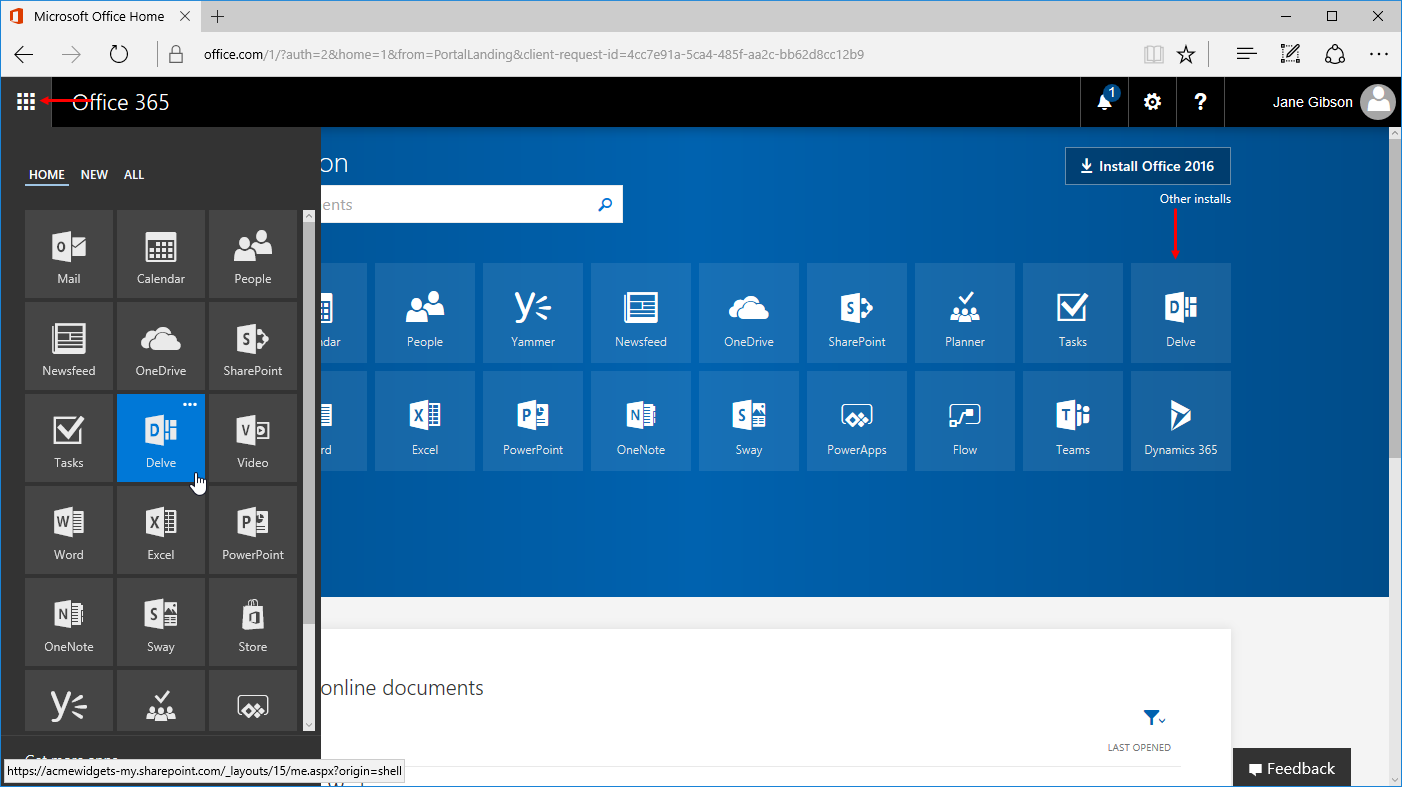The width and height of the screenshot is (1402, 787).
Task: Open Other installs link
Action: [1195, 199]
